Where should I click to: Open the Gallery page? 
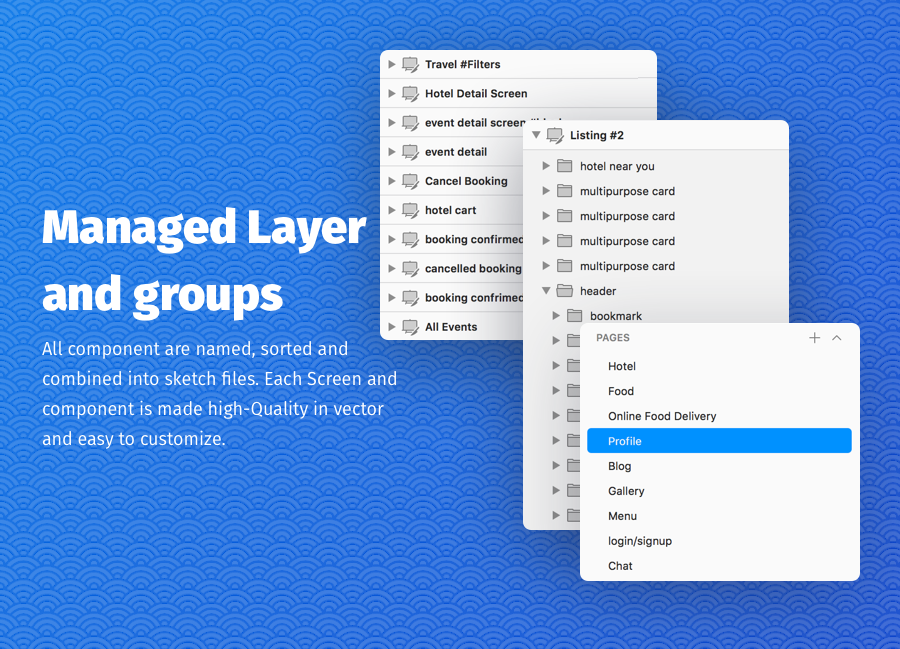626,491
